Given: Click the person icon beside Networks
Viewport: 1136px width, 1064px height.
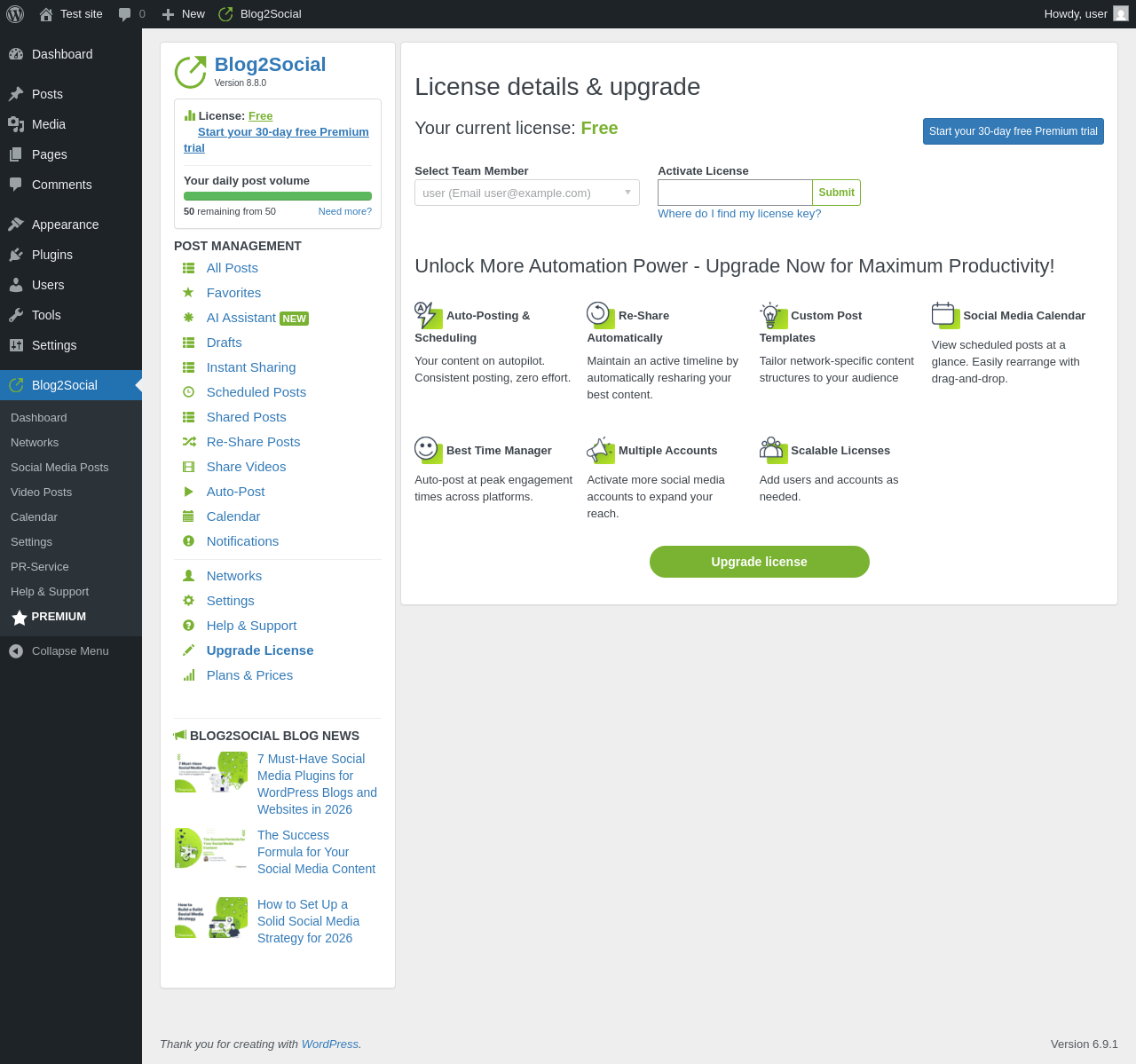Looking at the screenshot, I should (x=188, y=576).
